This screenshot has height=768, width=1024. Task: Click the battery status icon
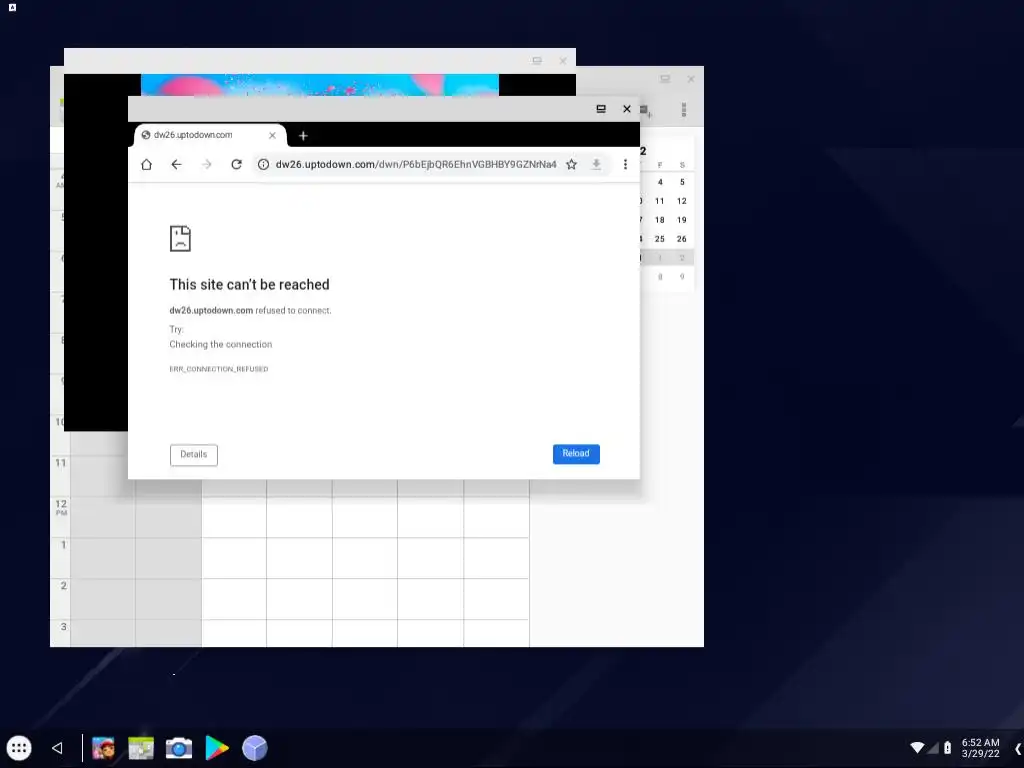[x=948, y=748]
